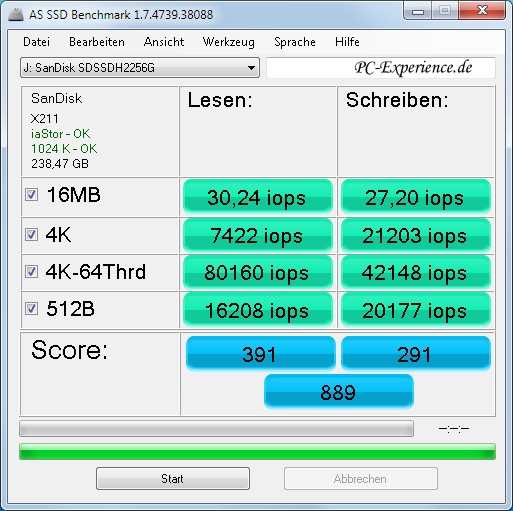Minimize the AS SSD Benchmark window
This screenshot has height=511, width=513.
(418, 11)
